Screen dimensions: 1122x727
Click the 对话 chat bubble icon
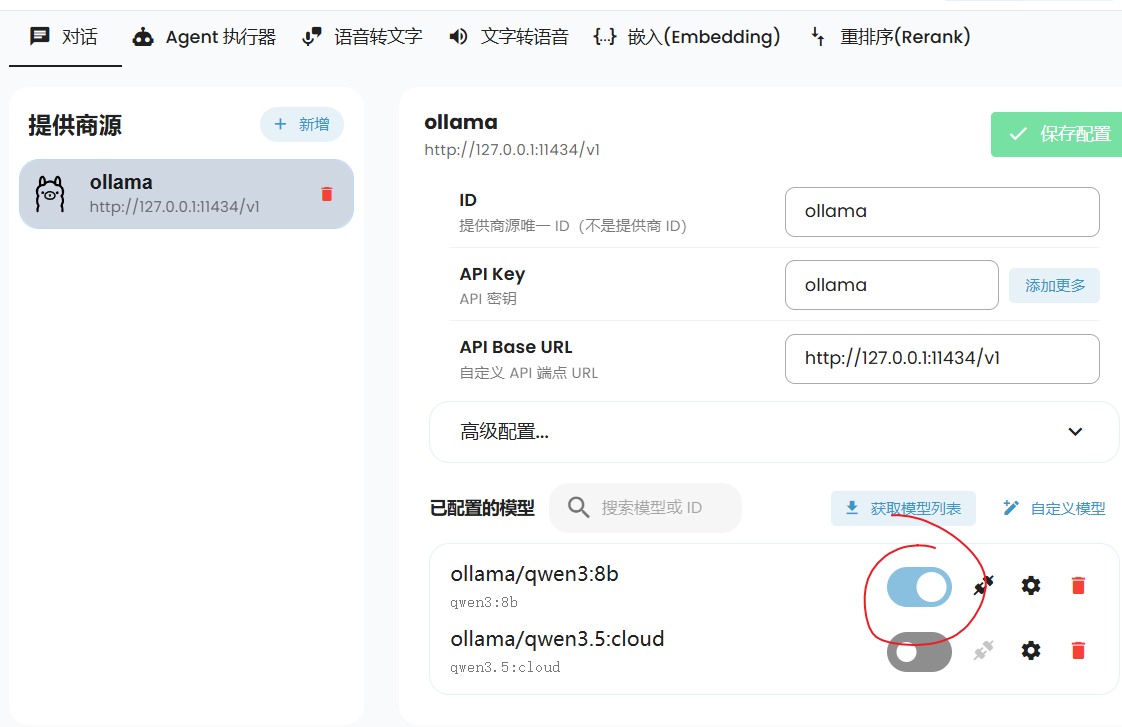[39, 36]
